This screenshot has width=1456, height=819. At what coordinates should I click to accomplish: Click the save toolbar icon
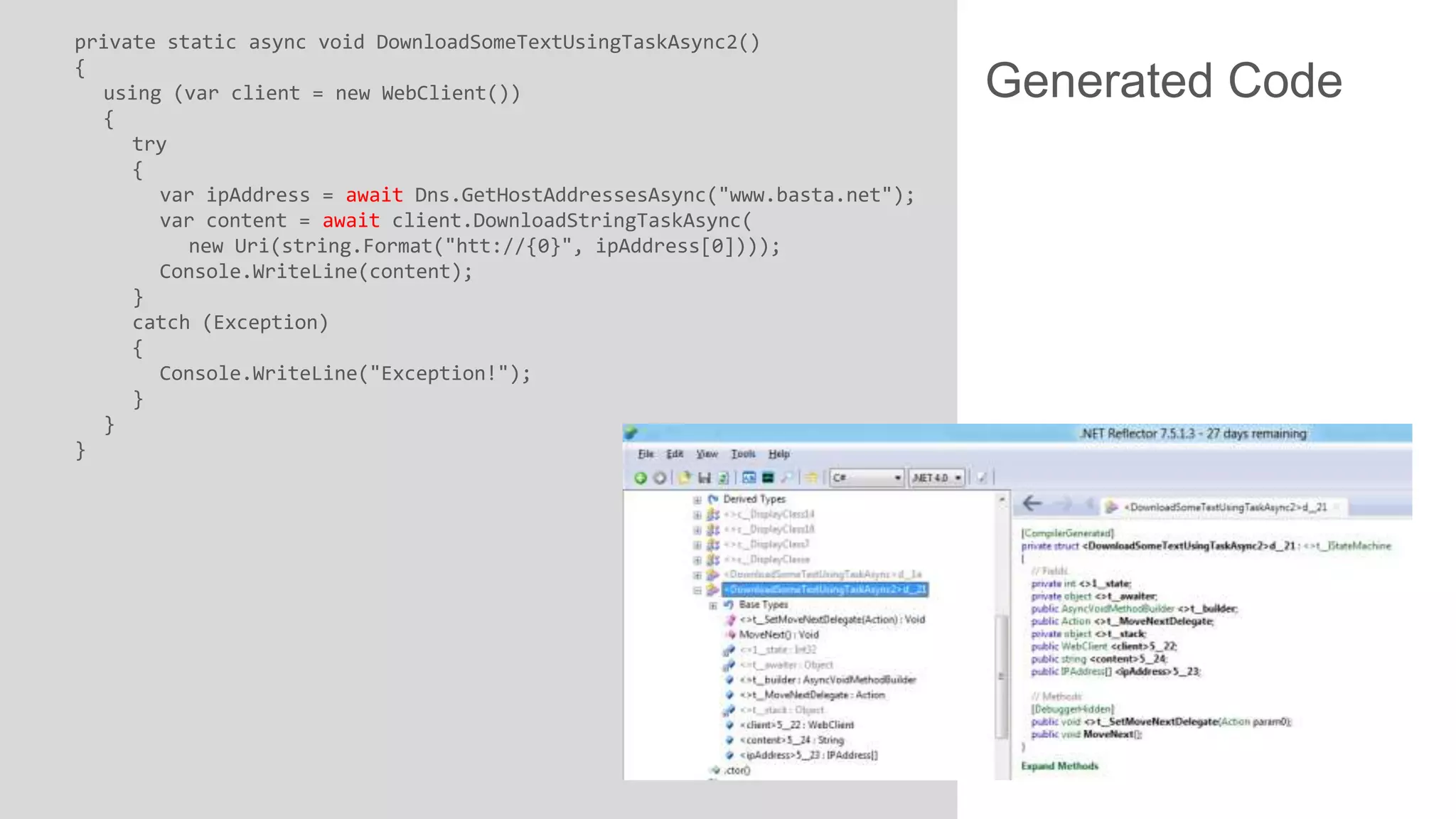tap(705, 478)
